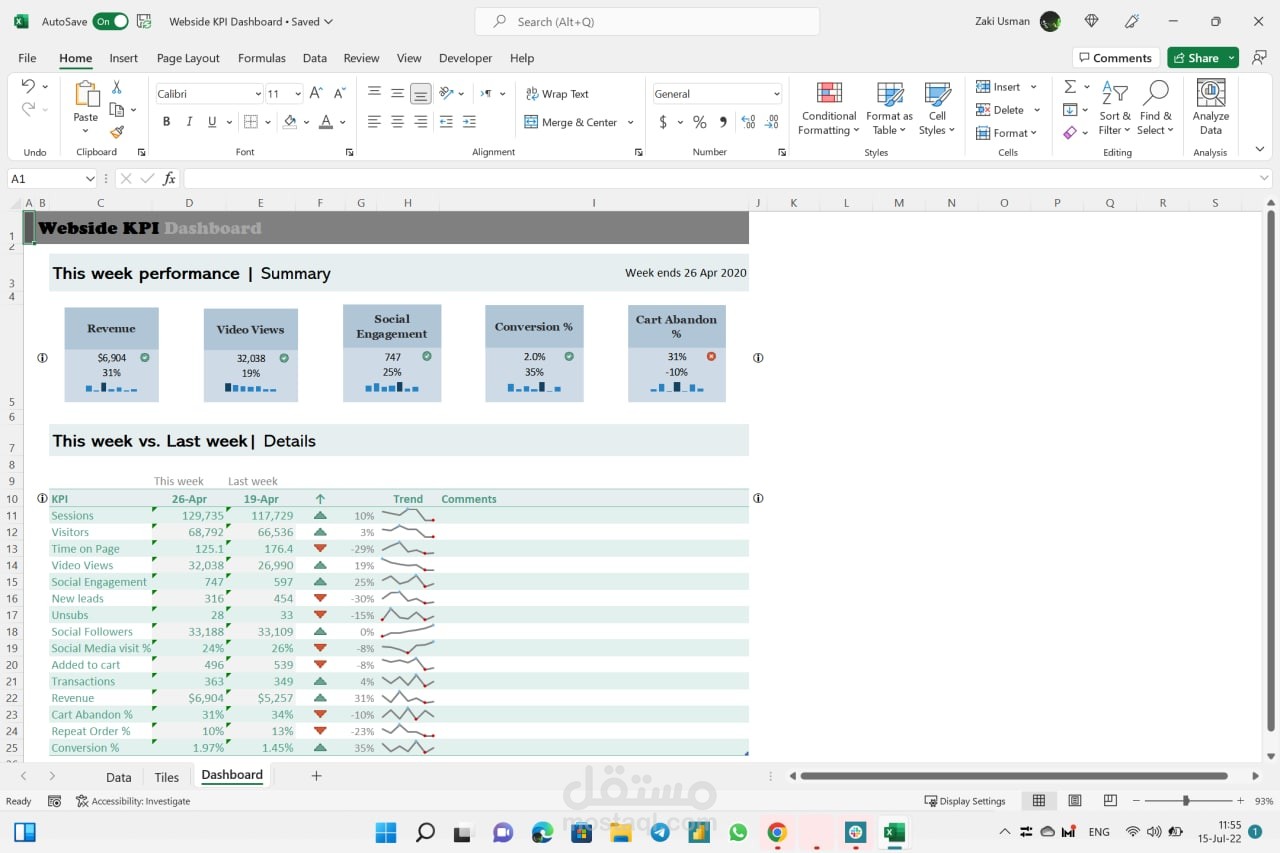Click the Copy icon

coord(117,109)
